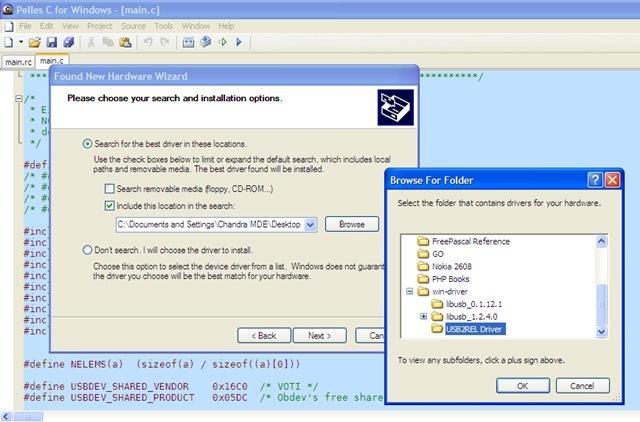Click the Pelles C title bar icon

(7, 9)
